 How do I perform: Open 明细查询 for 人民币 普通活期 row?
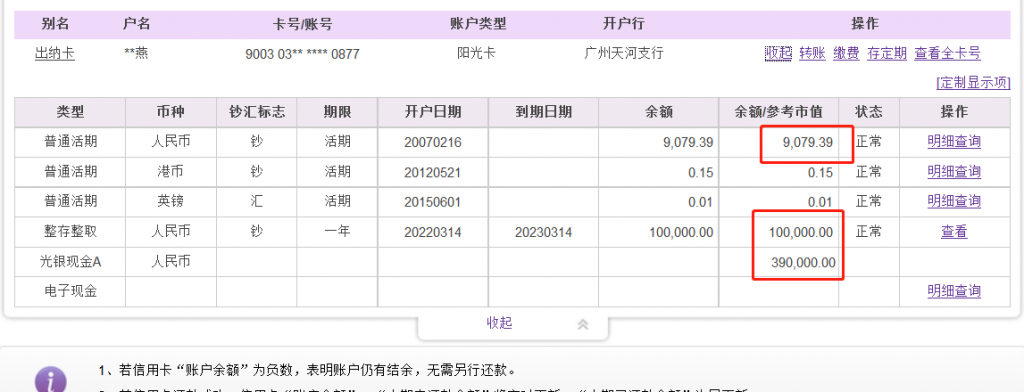click(x=954, y=141)
